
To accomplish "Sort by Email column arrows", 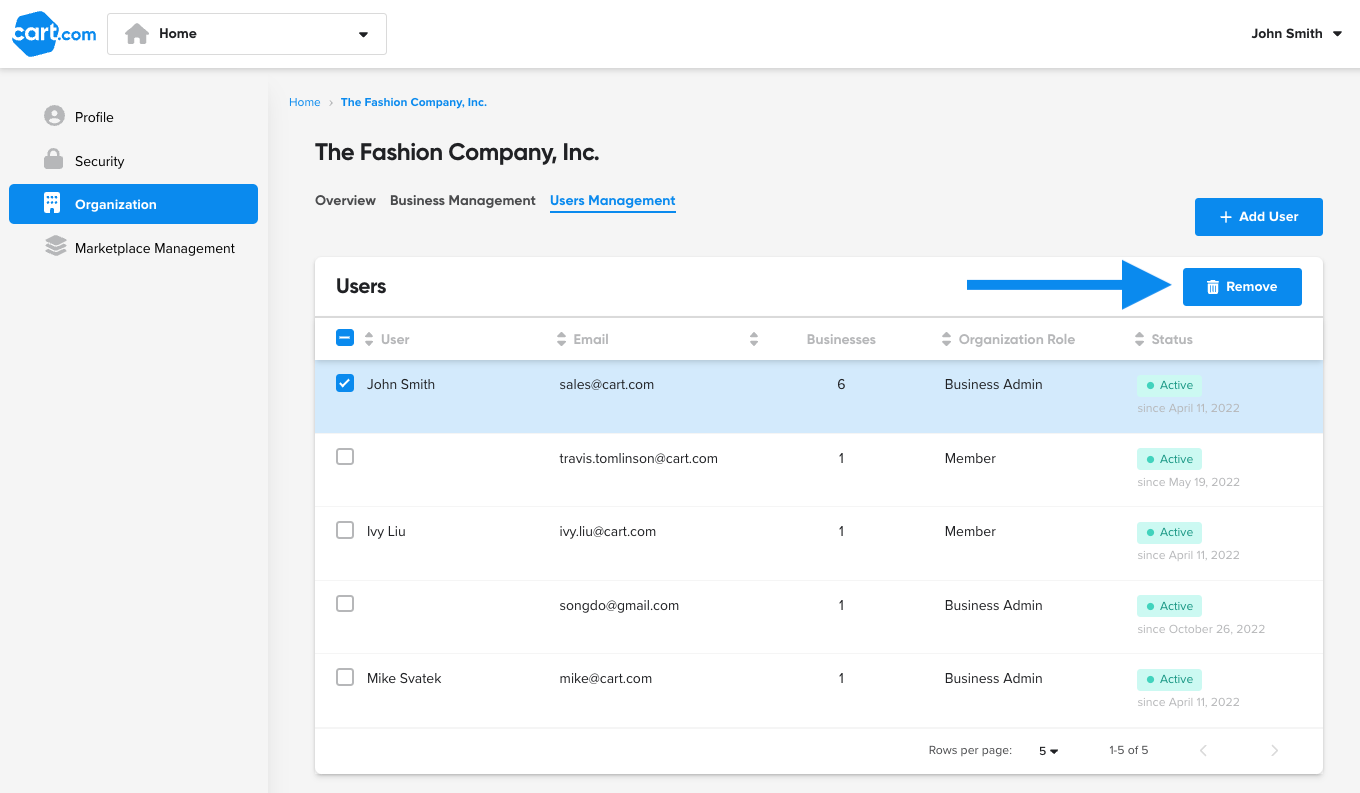I will 561,339.
